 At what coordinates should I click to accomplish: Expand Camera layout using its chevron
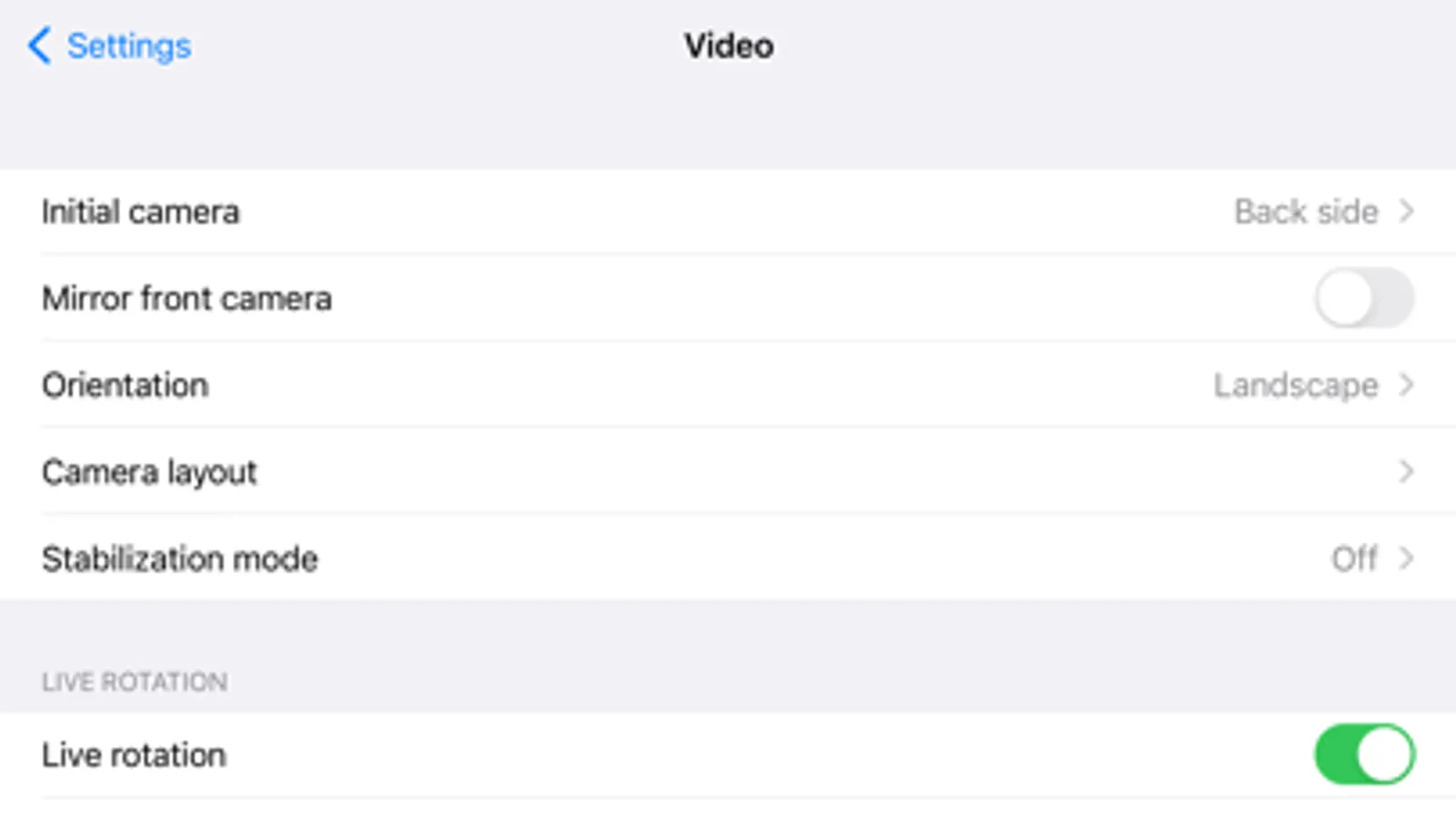[1407, 472]
